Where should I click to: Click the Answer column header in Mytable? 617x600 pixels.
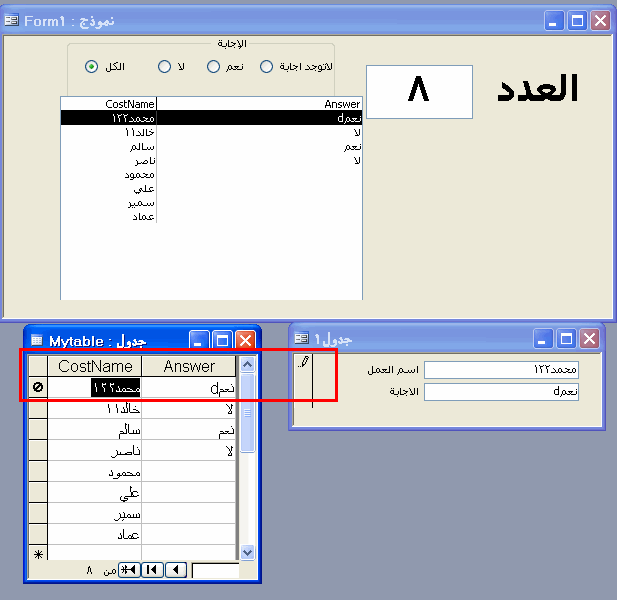pos(189,366)
